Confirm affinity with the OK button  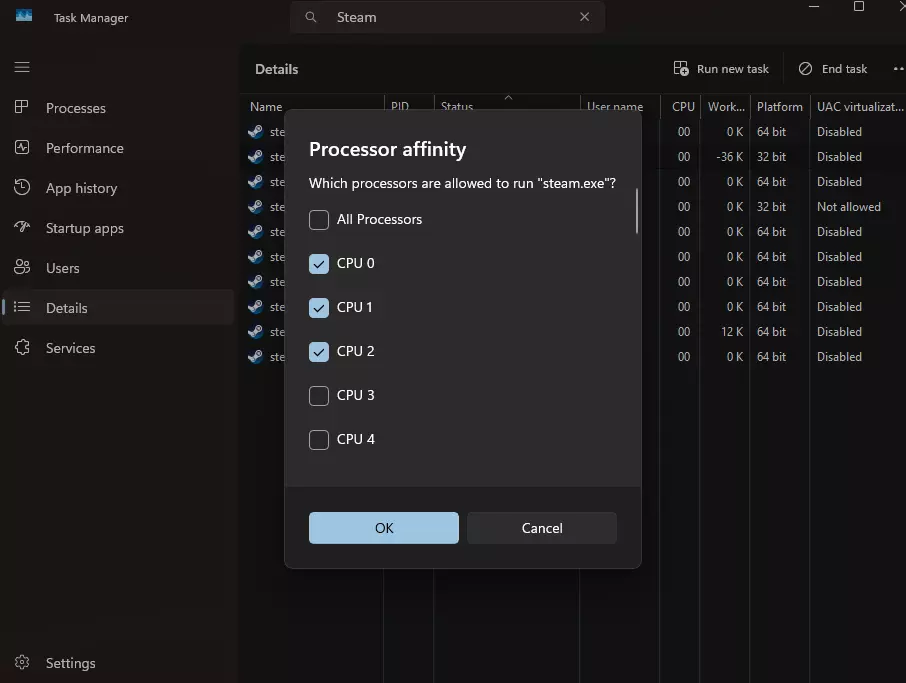pos(384,528)
